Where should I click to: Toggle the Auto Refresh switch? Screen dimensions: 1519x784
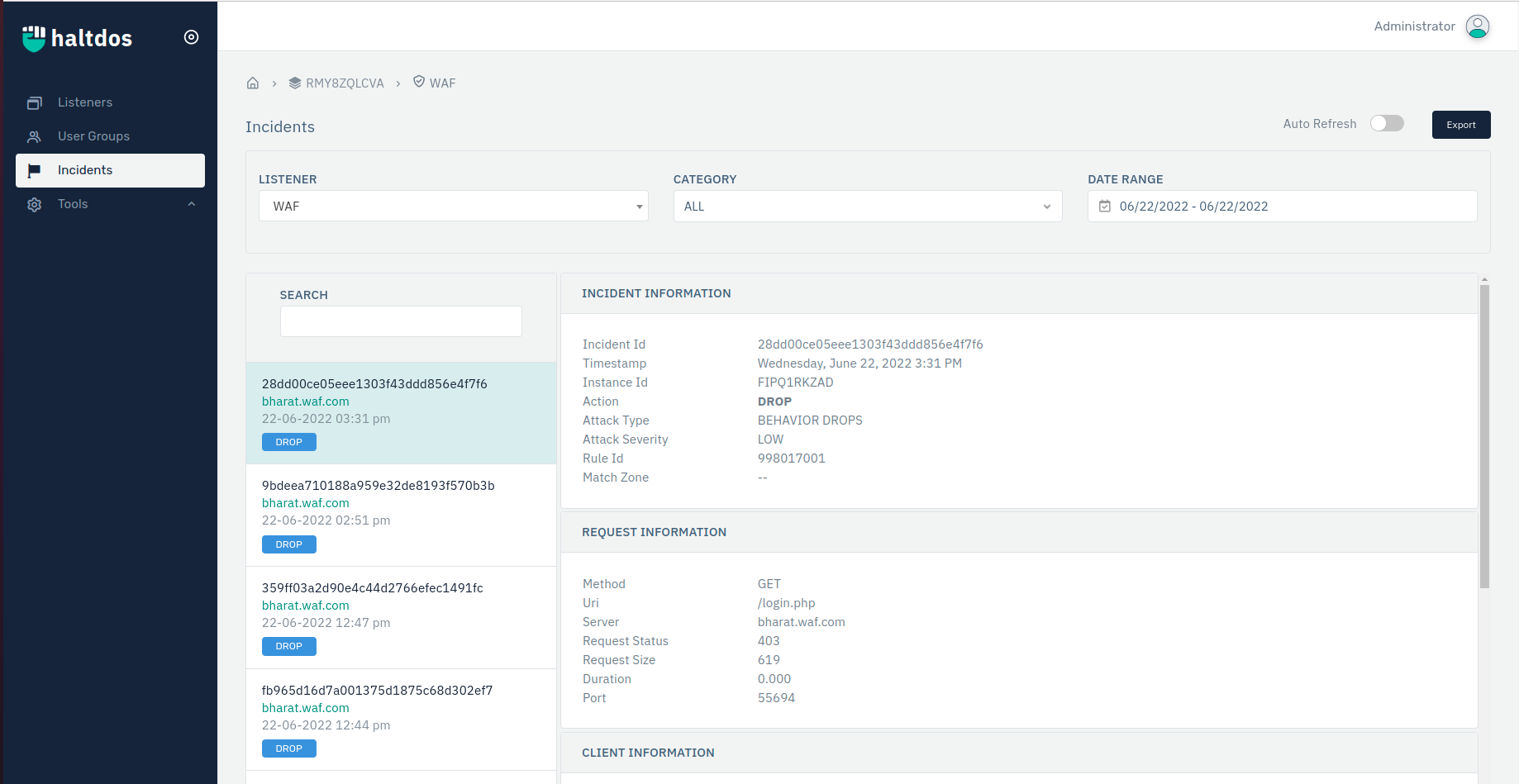coord(1387,123)
